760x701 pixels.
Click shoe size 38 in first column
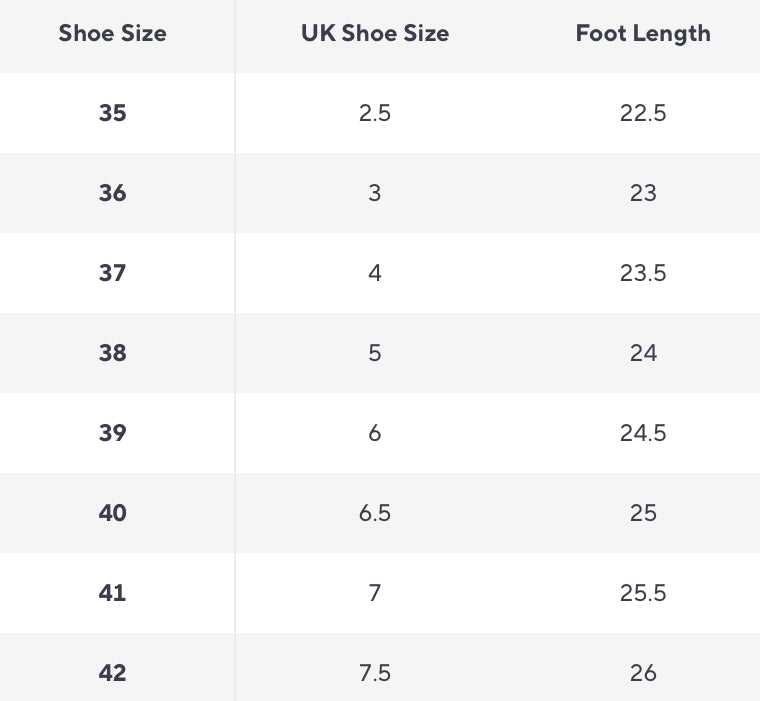(x=113, y=353)
